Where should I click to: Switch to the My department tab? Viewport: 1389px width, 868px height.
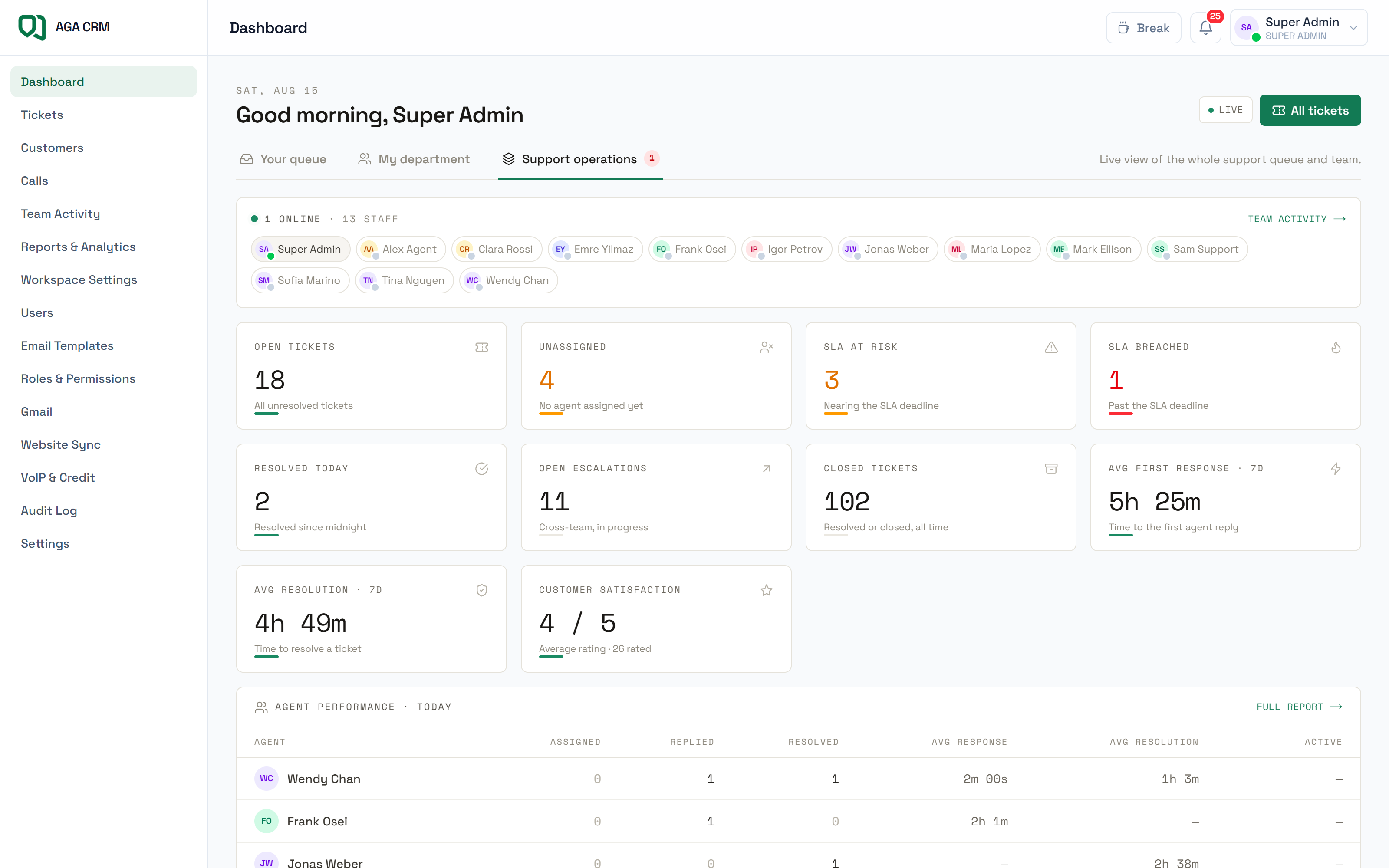pyautogui.click(x=414, y=159)
